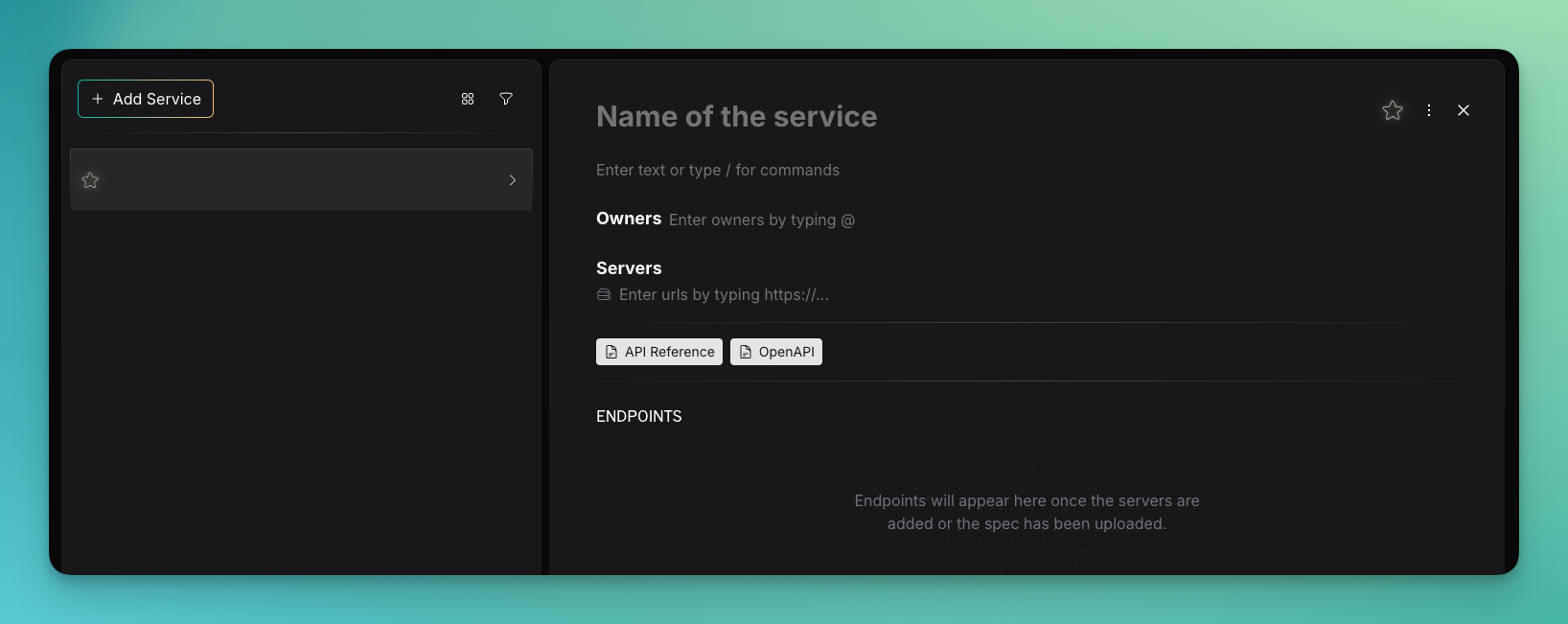Click the 'Enter urls by typing https://' field
This screenshot has height=624, width=1568.
pos(724,294)
